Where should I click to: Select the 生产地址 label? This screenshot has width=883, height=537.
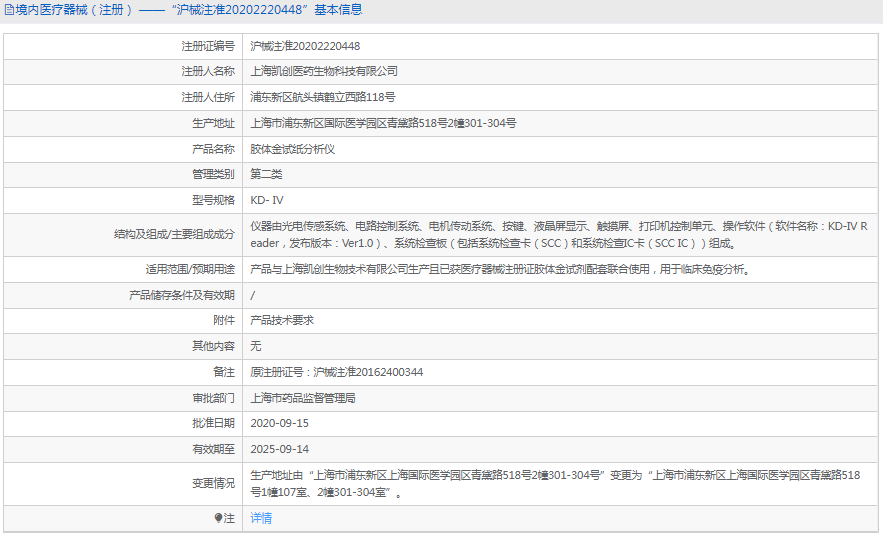click(x=213, y=123)
